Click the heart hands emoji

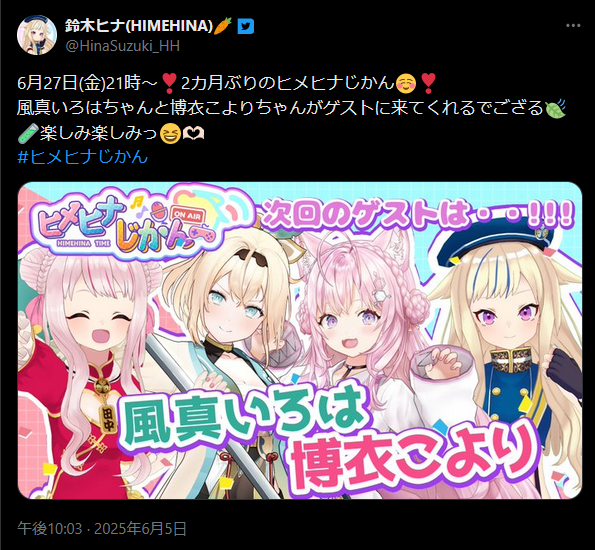(194, 133)
